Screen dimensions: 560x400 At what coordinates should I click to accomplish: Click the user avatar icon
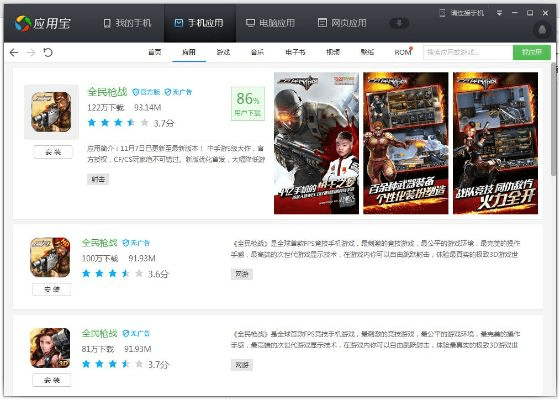[x=542, y=30]
